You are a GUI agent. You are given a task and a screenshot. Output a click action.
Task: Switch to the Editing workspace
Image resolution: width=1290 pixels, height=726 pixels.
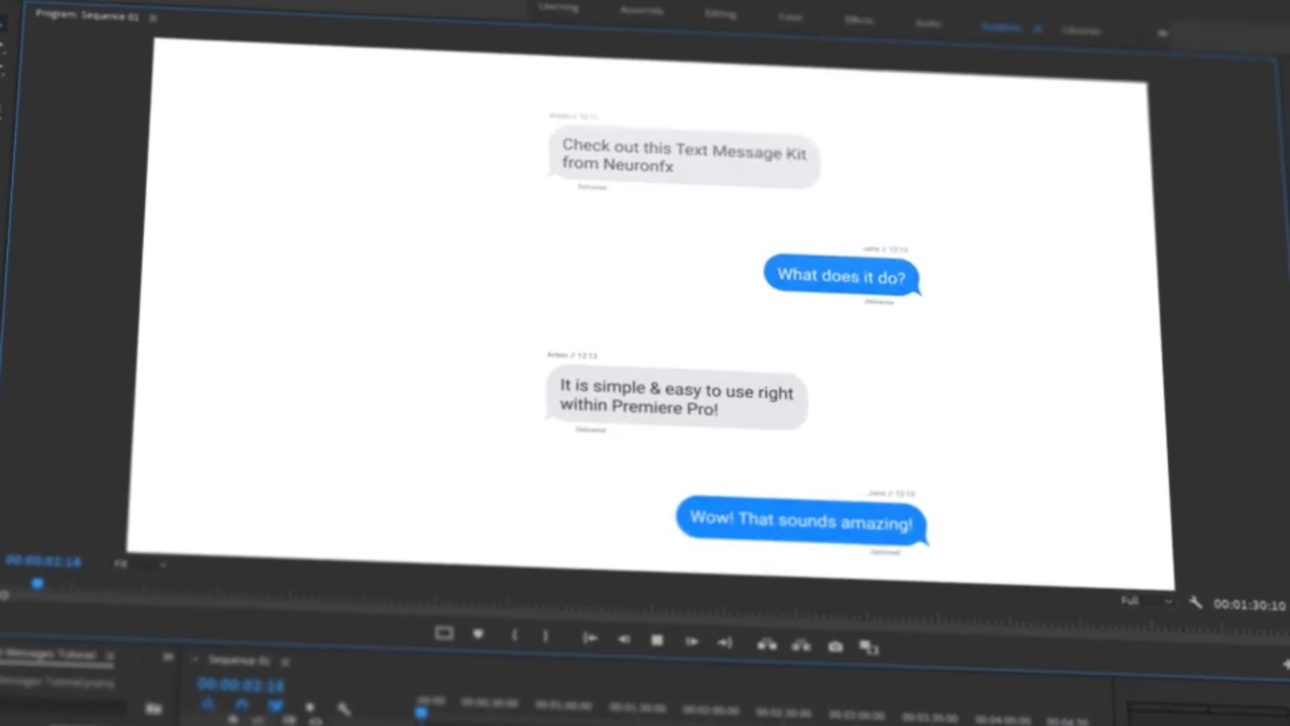(x=719, y=14)
